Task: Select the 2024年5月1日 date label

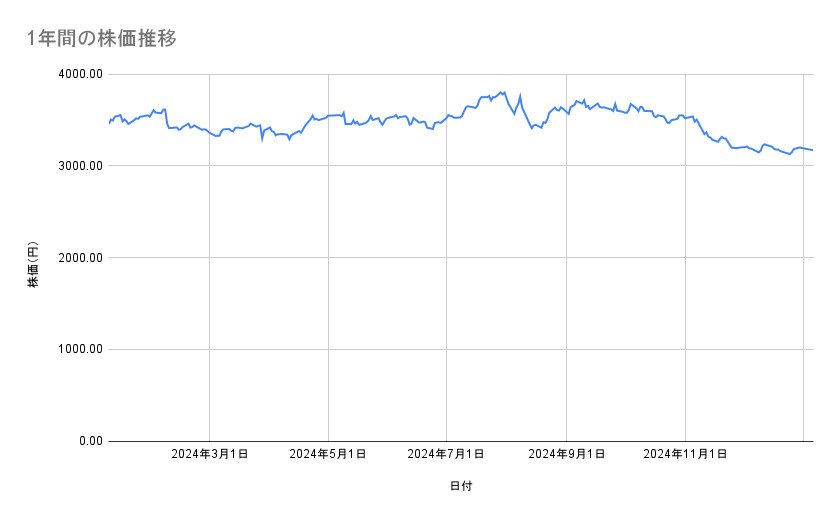Action: (328, 455)
